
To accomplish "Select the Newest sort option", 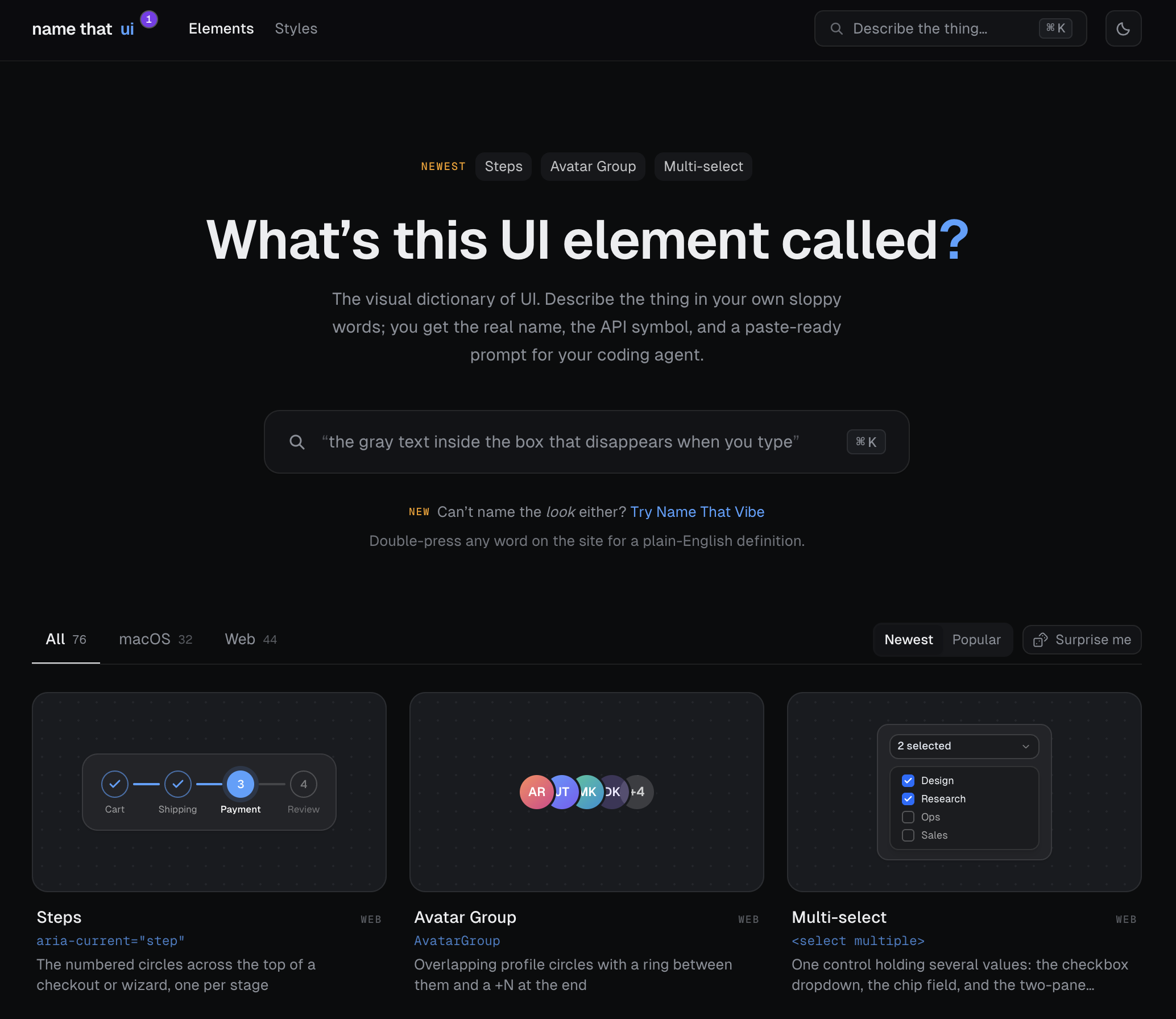I will tap(909, 640).
